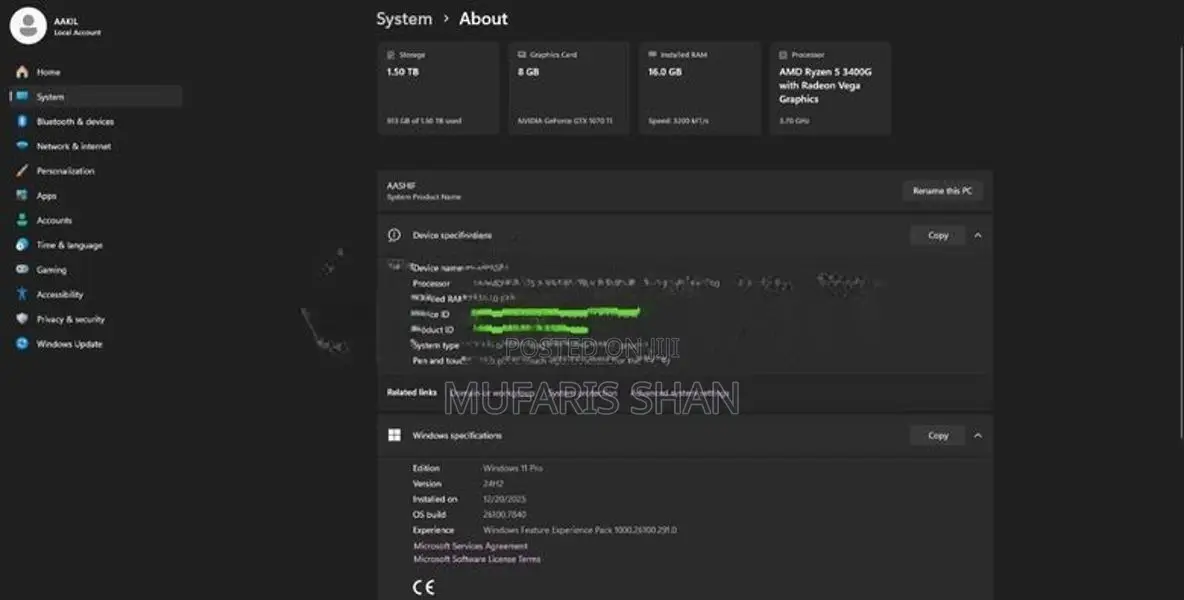Select the Installed on date value
The height and width of the screenshot is (600, 1184).
click(504, 499)
